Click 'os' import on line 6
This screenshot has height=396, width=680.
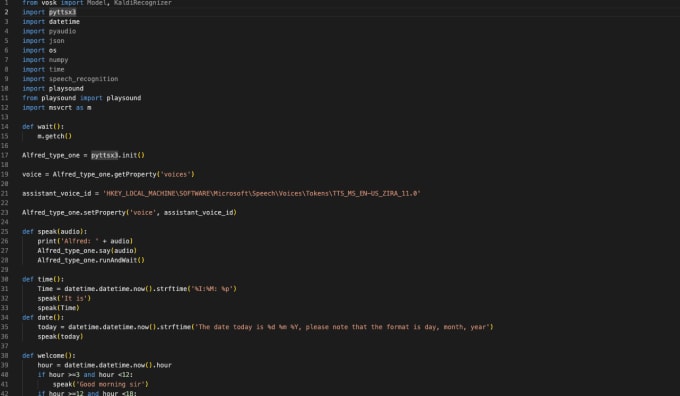pyautogui.click(x=52, y=50)
